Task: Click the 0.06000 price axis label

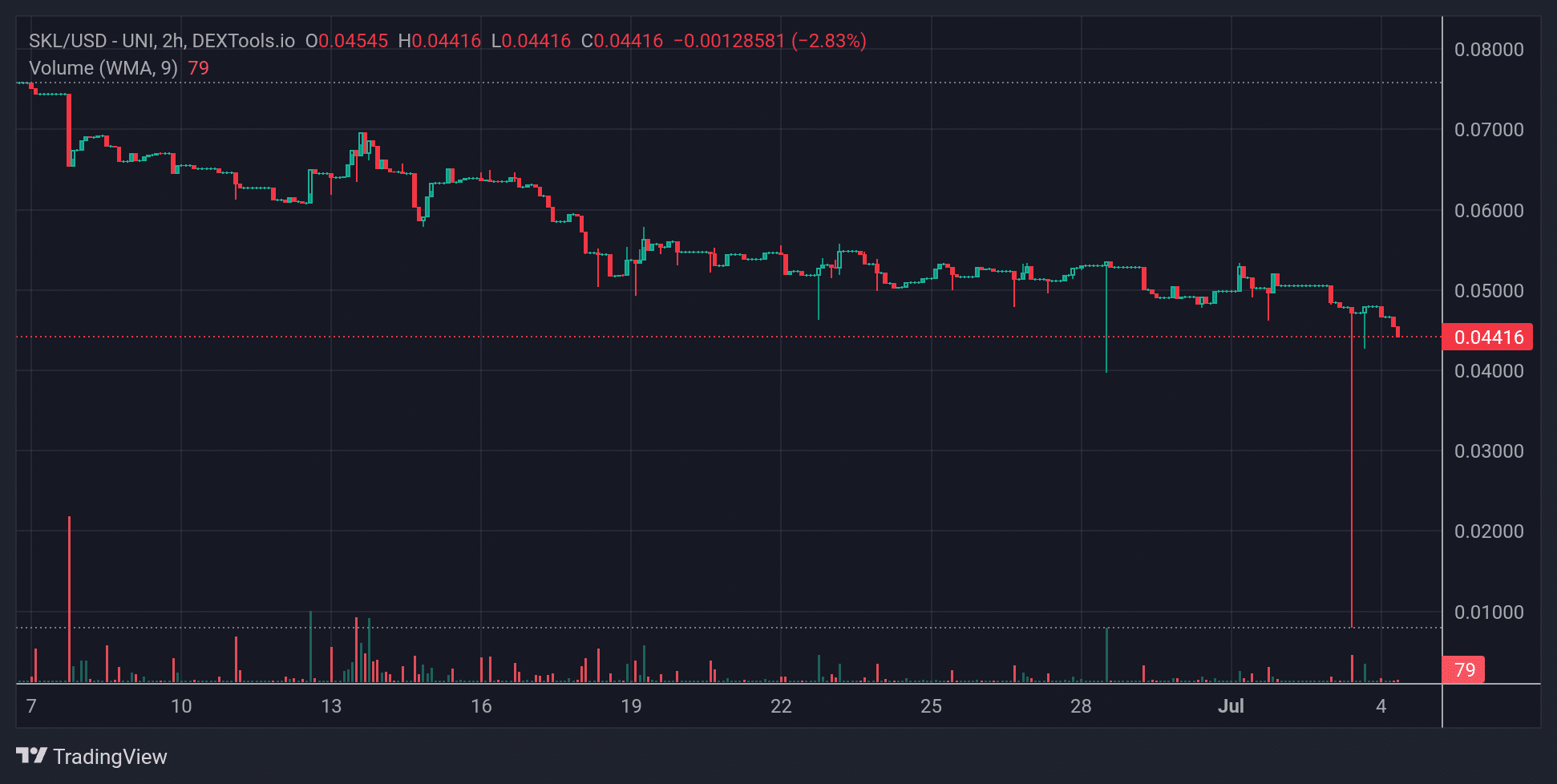Action: (1489, 211)
